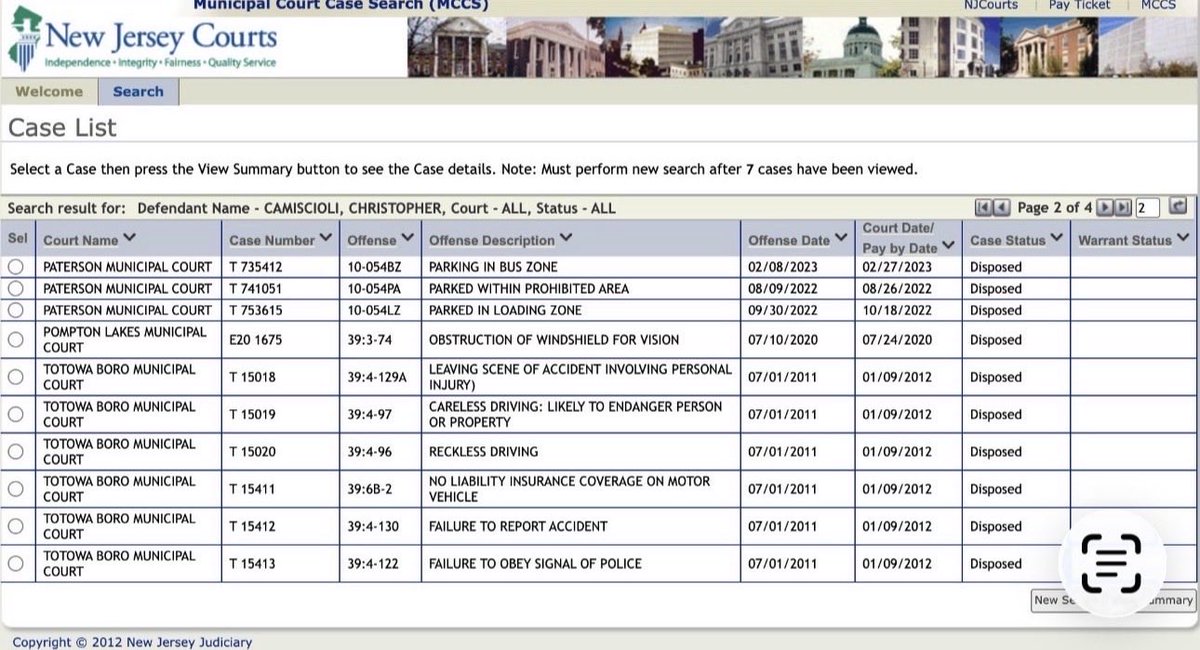Select the radio button for case T 15411
Screen dimensions: 1200x650
click(x=15, y=489)
